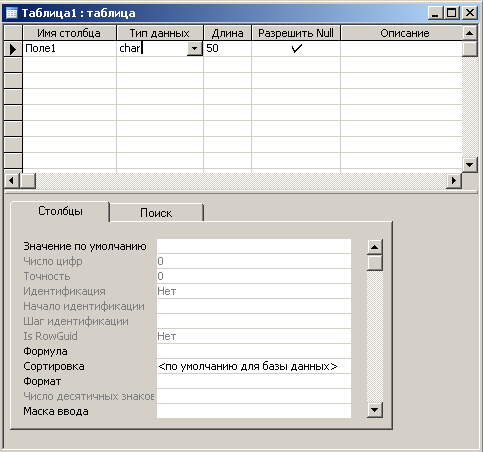The width and height of the screenshot is (483, 452).
Task: Click properties panel scrollbar up arrow
Action: [x=375, y=247]
